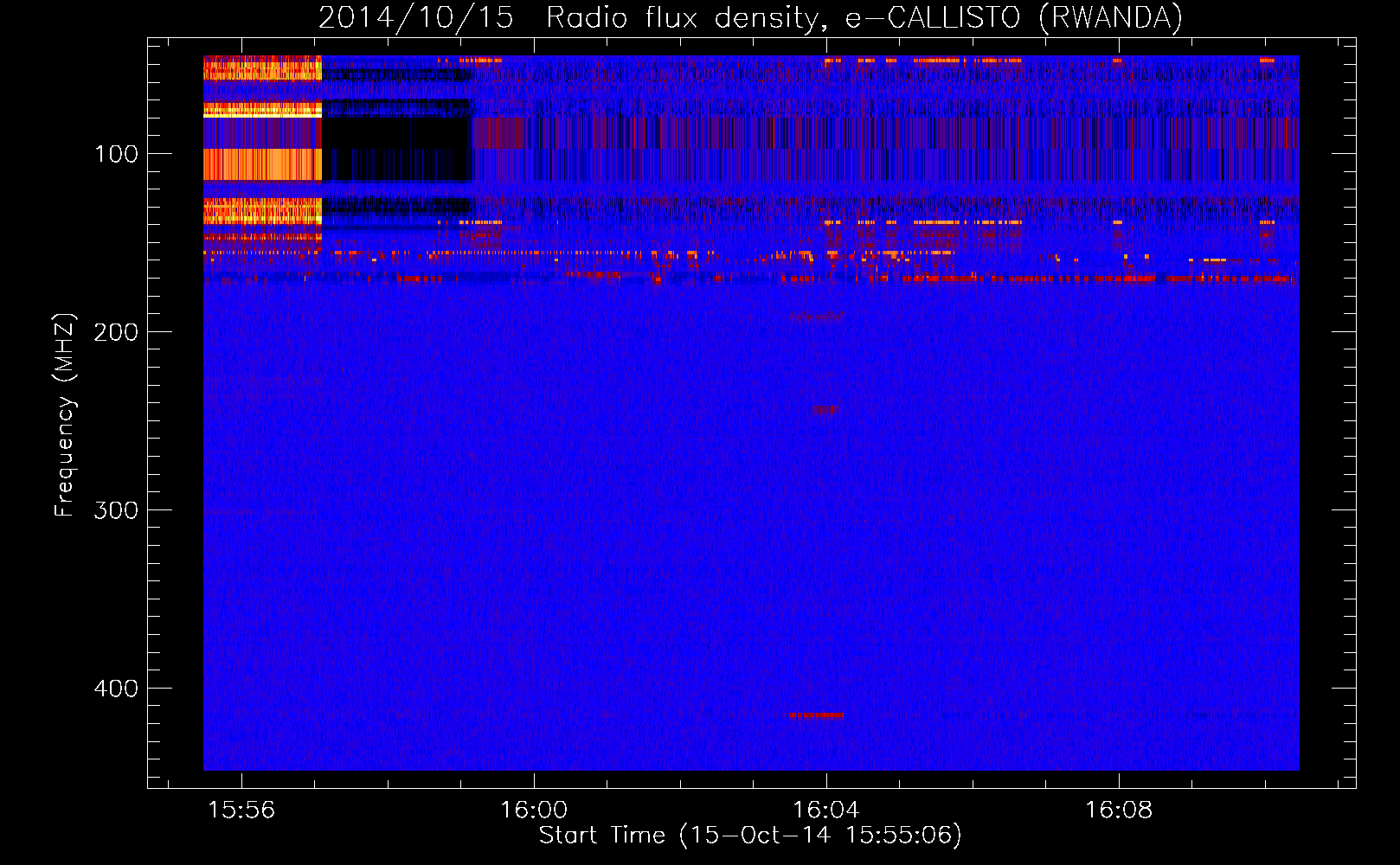The width and height of the screenshot is (1400, 865).
Task: Click the 300 frequency tick label
Action: coord(116,510)
